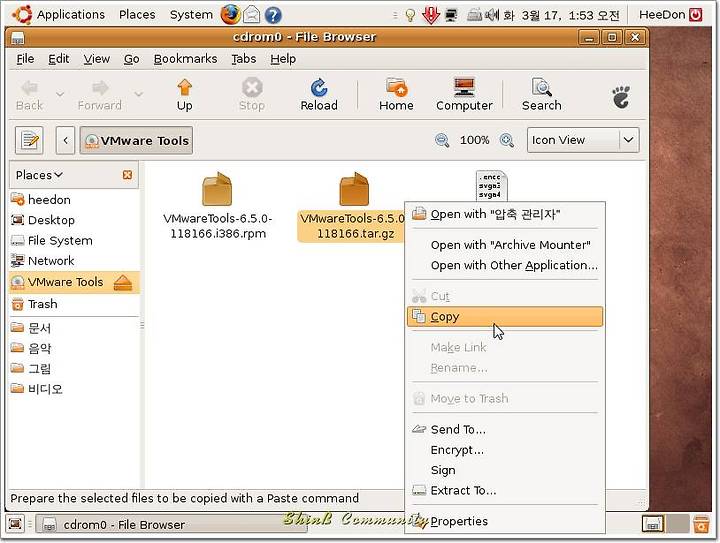Open the Go menu
Screen dimensions: 720x543
[x=131, y=59]
